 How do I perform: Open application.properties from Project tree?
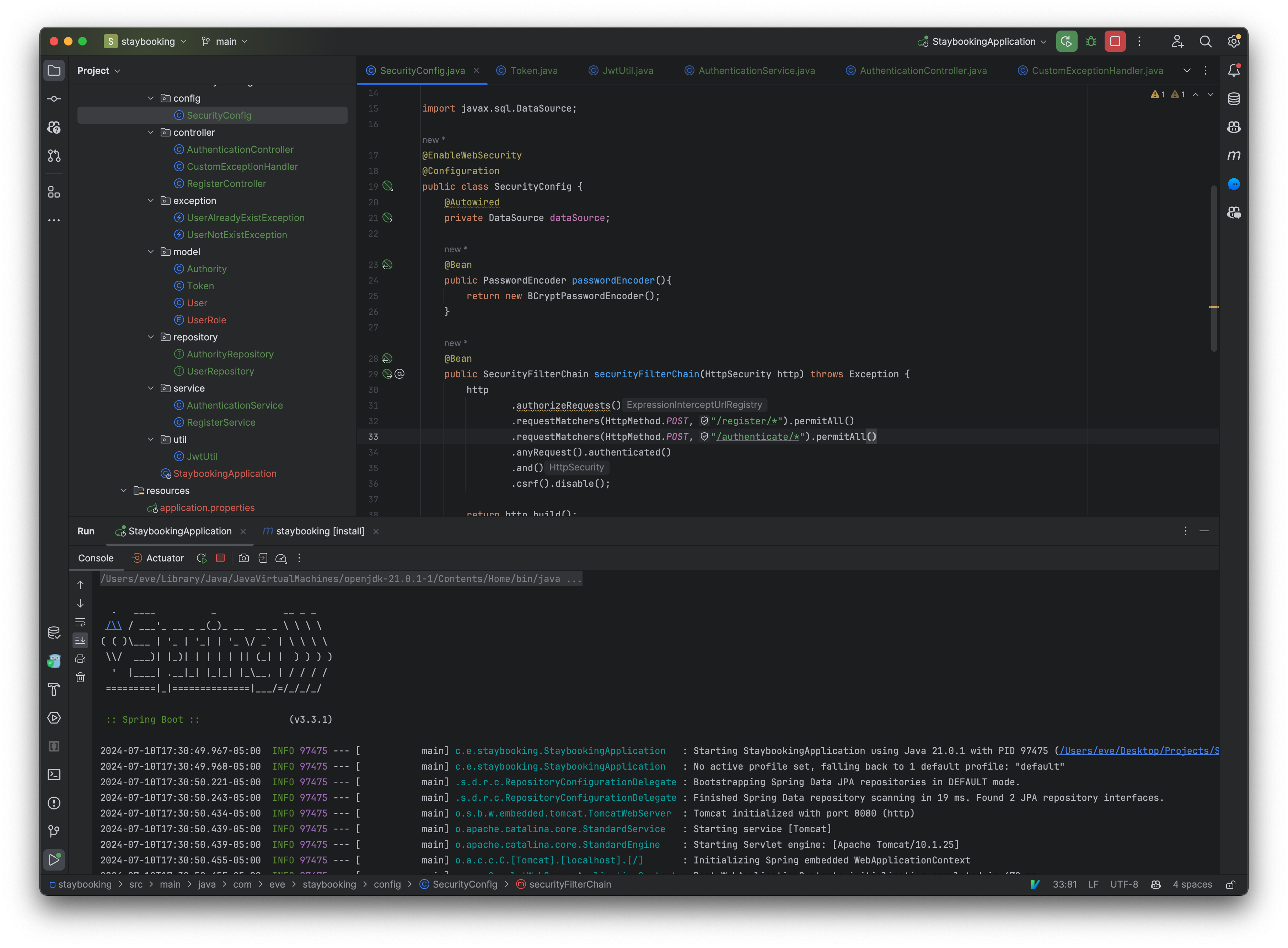[206, 507]
